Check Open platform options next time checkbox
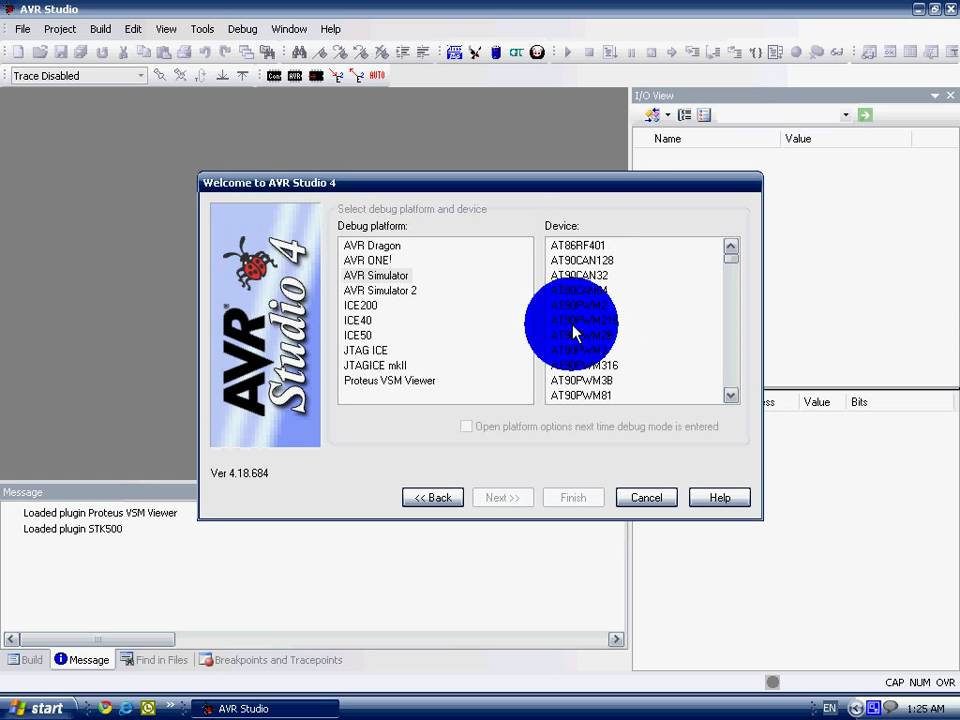Screen dimensions: 960x720 pos(466,426)
